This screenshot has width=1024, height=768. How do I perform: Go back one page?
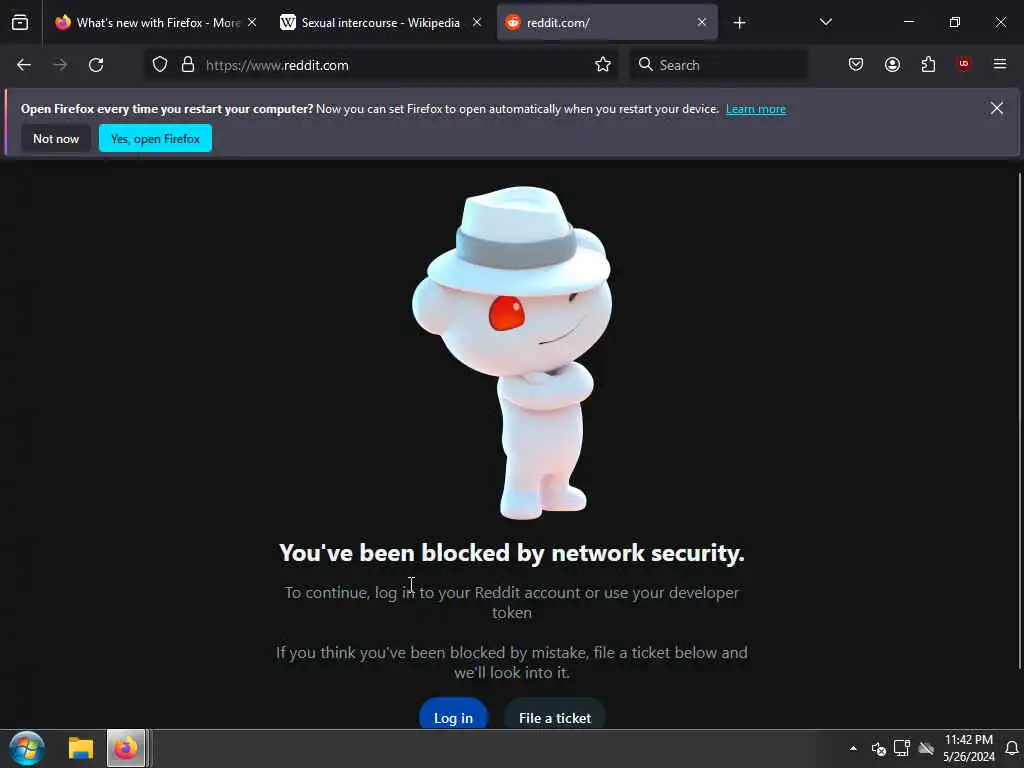24,65
